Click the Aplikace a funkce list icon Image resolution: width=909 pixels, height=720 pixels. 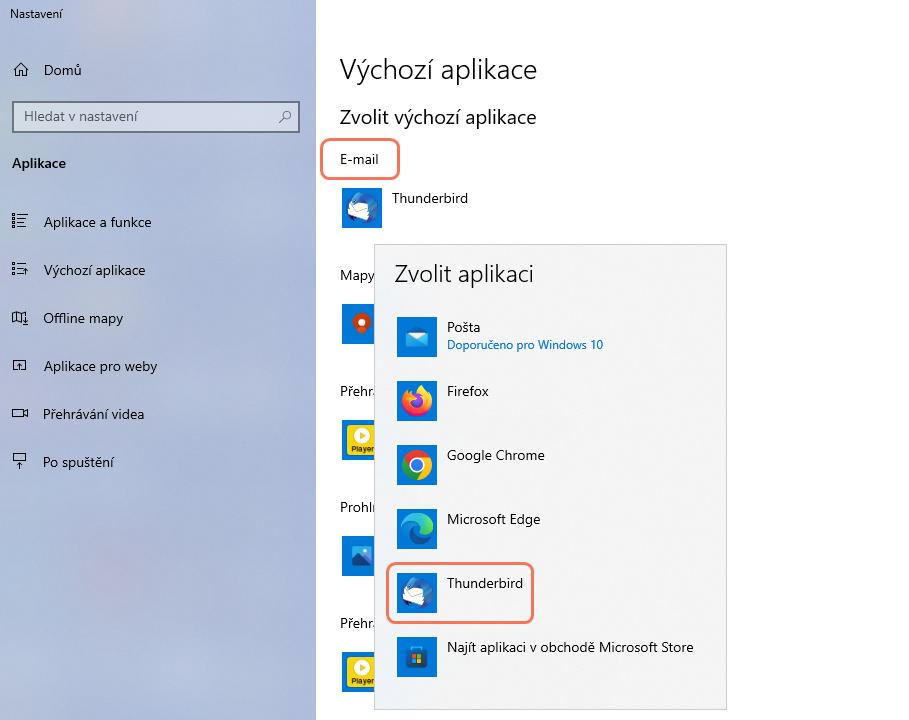(20, 221)
